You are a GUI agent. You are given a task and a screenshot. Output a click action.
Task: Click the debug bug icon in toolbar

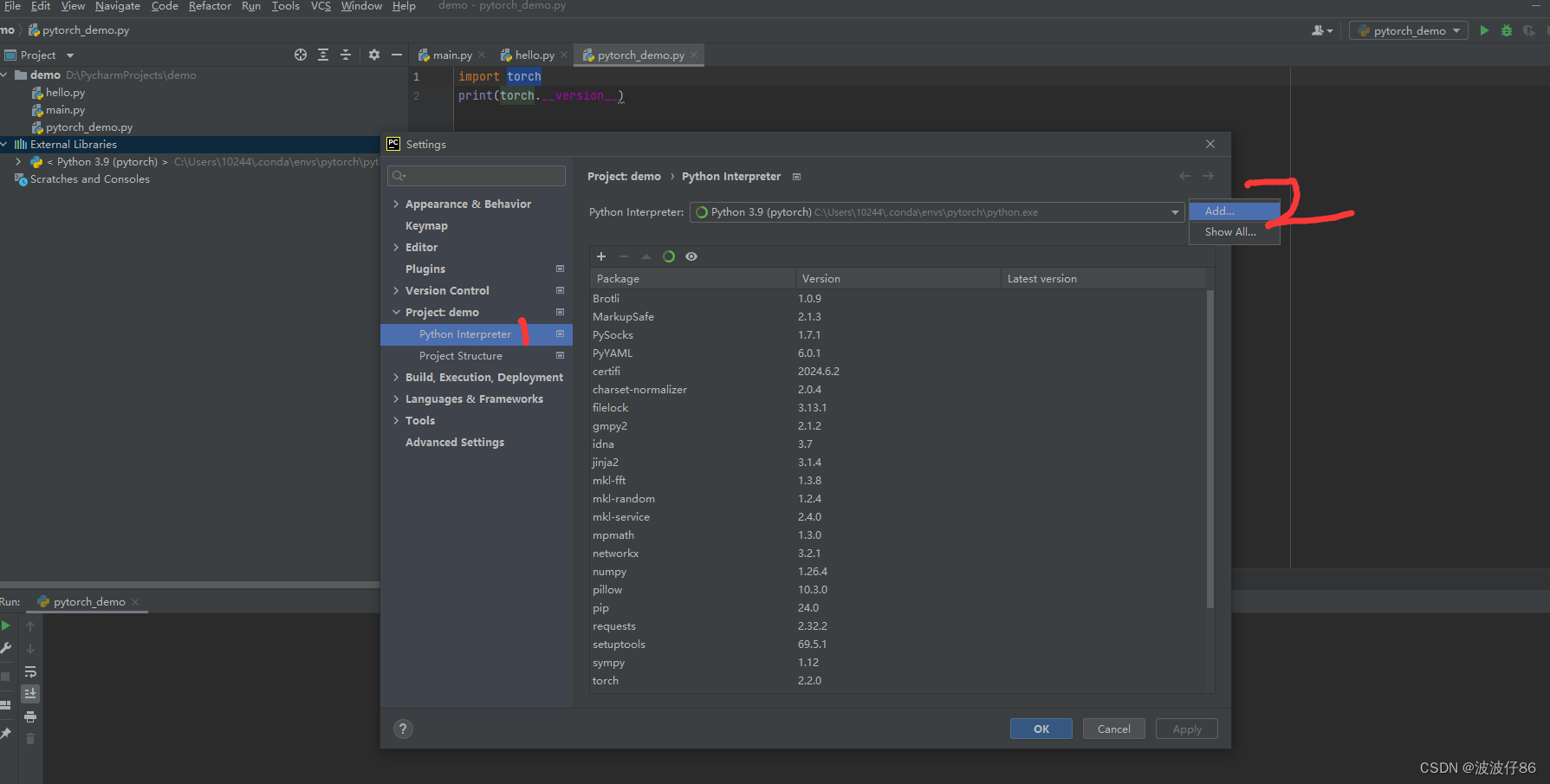1507,30
